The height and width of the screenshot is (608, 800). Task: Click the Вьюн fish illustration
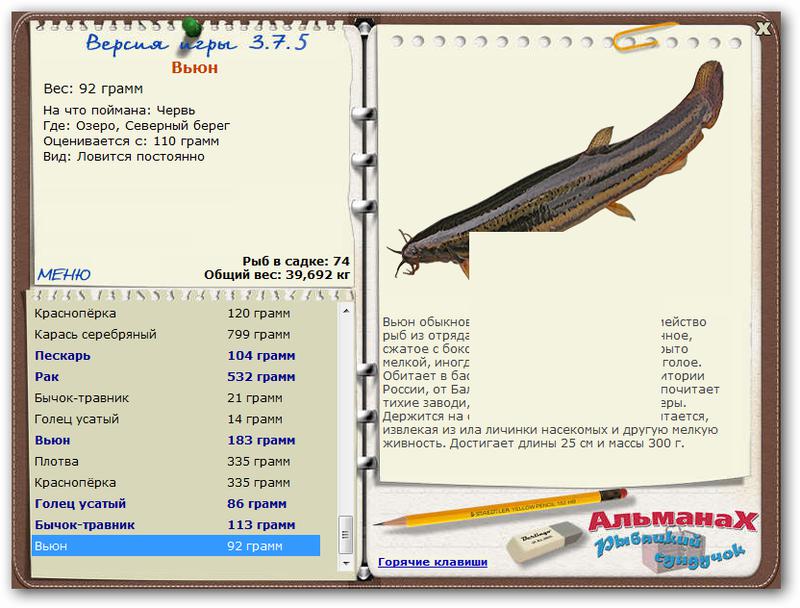[556, 168]
